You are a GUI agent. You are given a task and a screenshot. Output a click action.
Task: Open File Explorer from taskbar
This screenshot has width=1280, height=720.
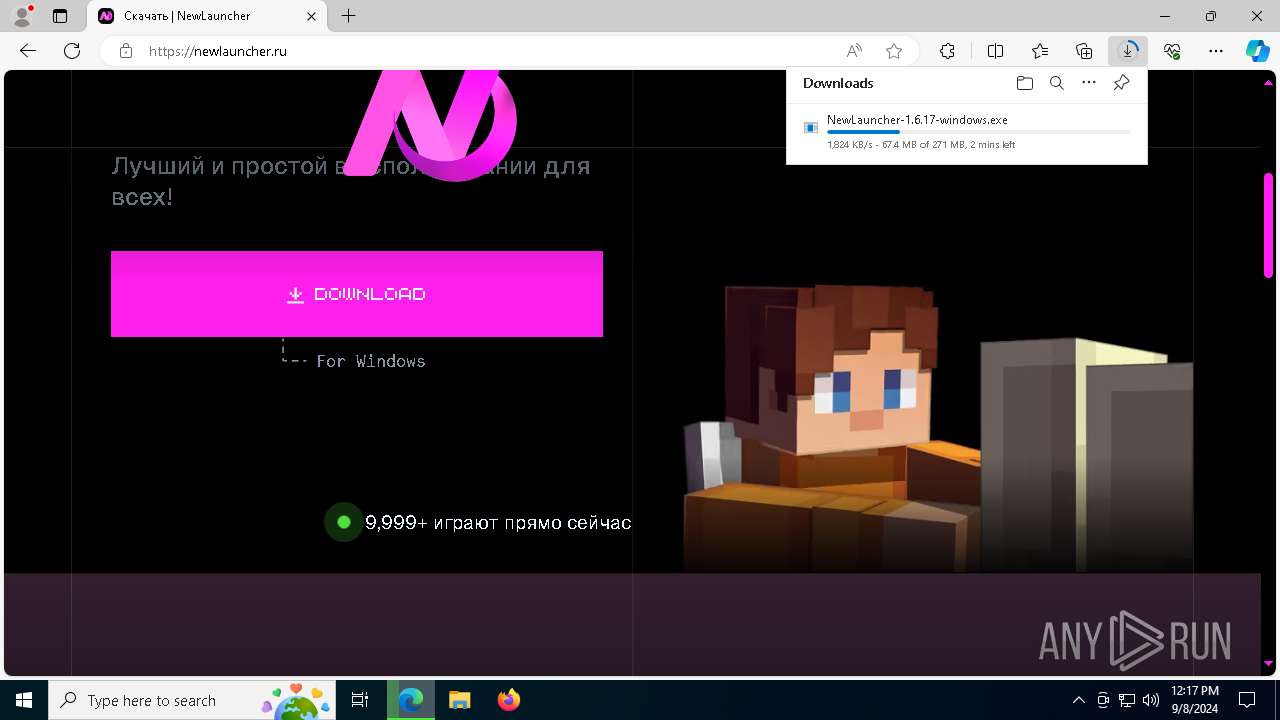click(459, 700)
